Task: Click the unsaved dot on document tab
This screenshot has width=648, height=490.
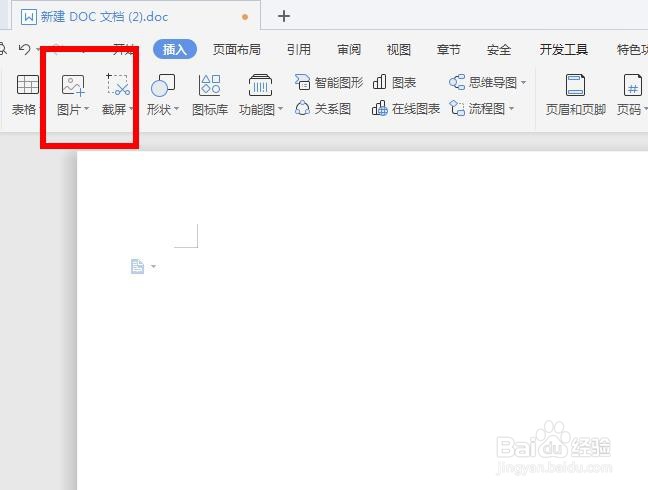Action: [245, 17]
